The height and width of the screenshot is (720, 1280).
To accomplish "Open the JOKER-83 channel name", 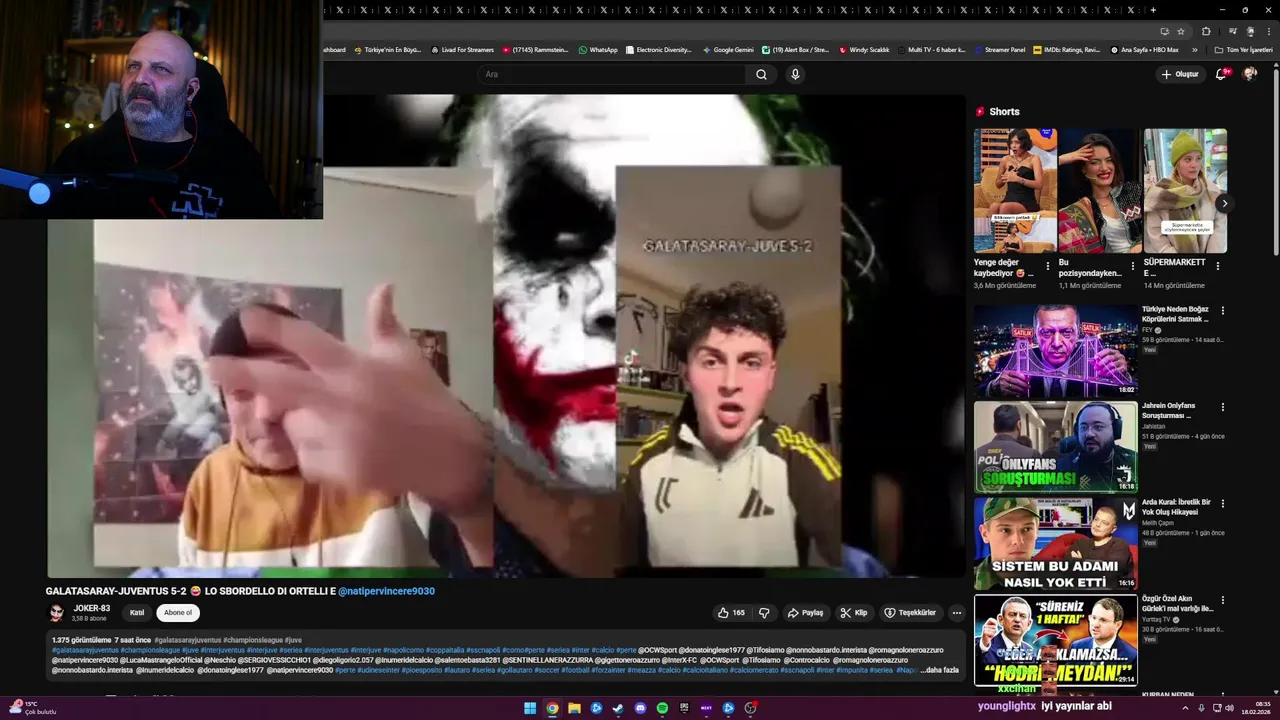I will pos(91,608).
